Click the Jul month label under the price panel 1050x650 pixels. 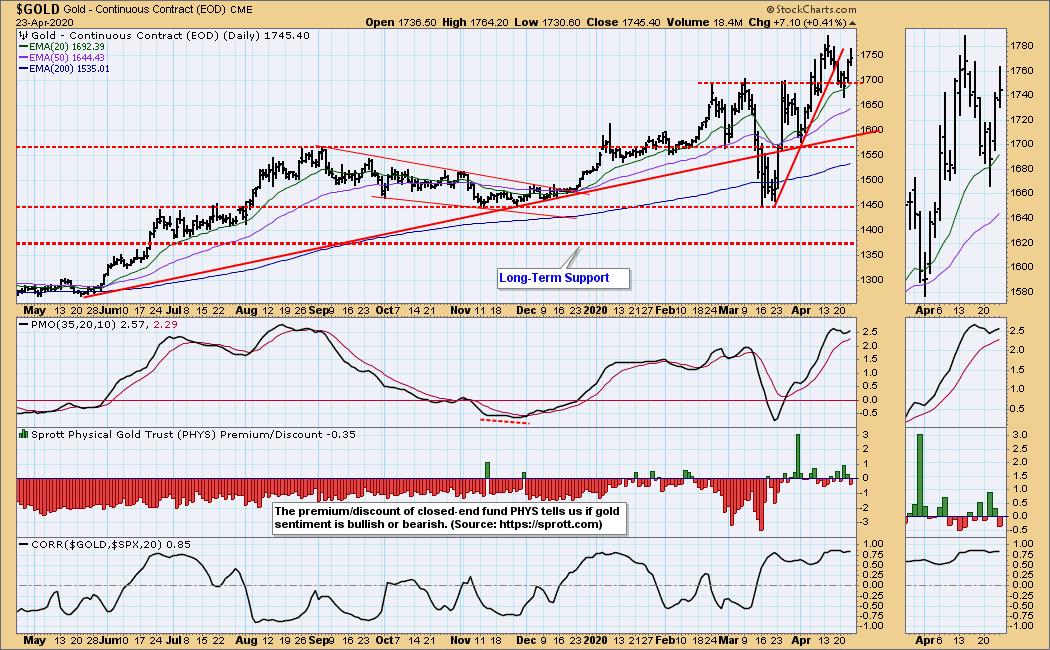[x=173, y=311]
